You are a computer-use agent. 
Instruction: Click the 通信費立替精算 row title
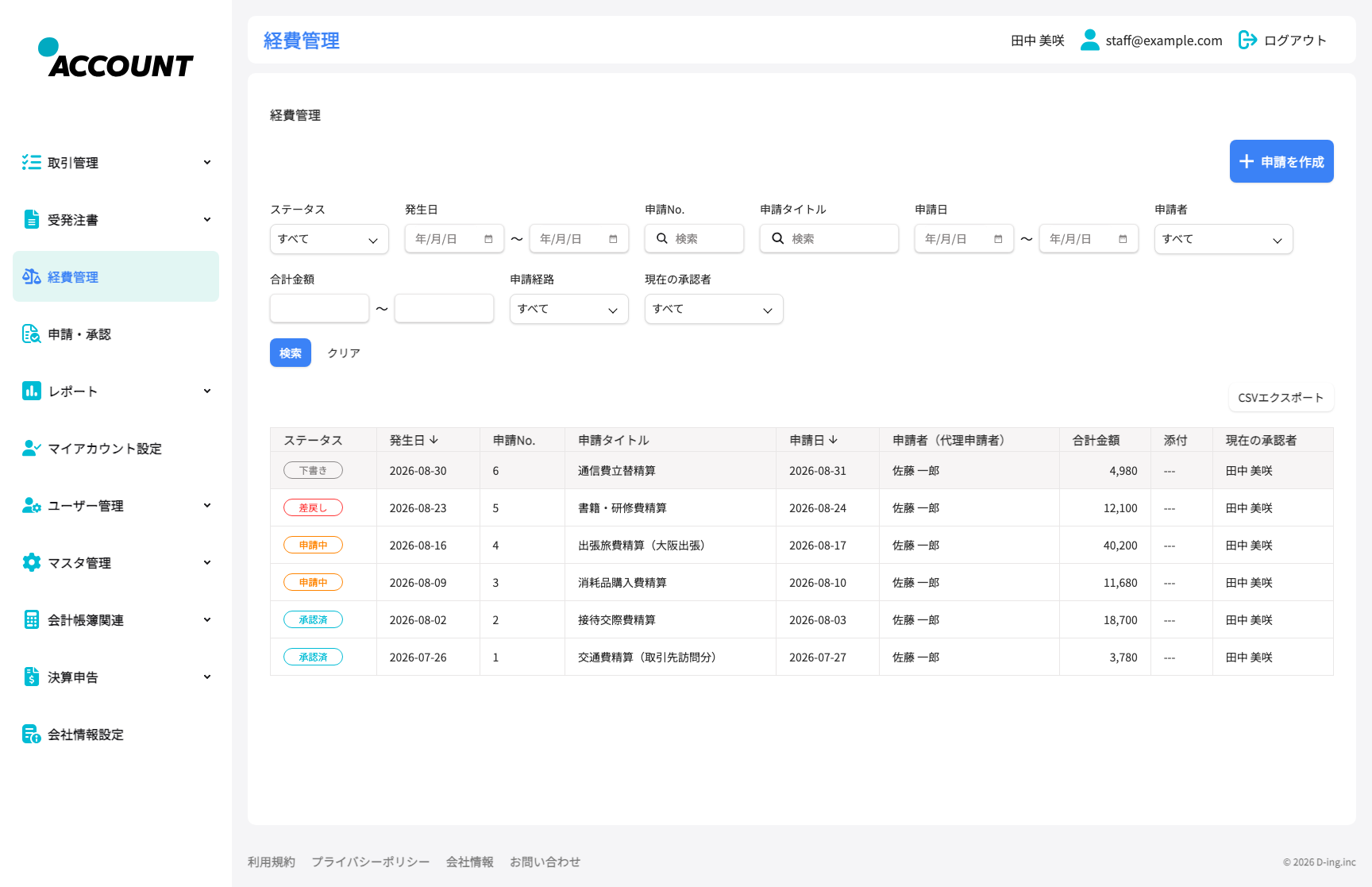pos(617,470)
